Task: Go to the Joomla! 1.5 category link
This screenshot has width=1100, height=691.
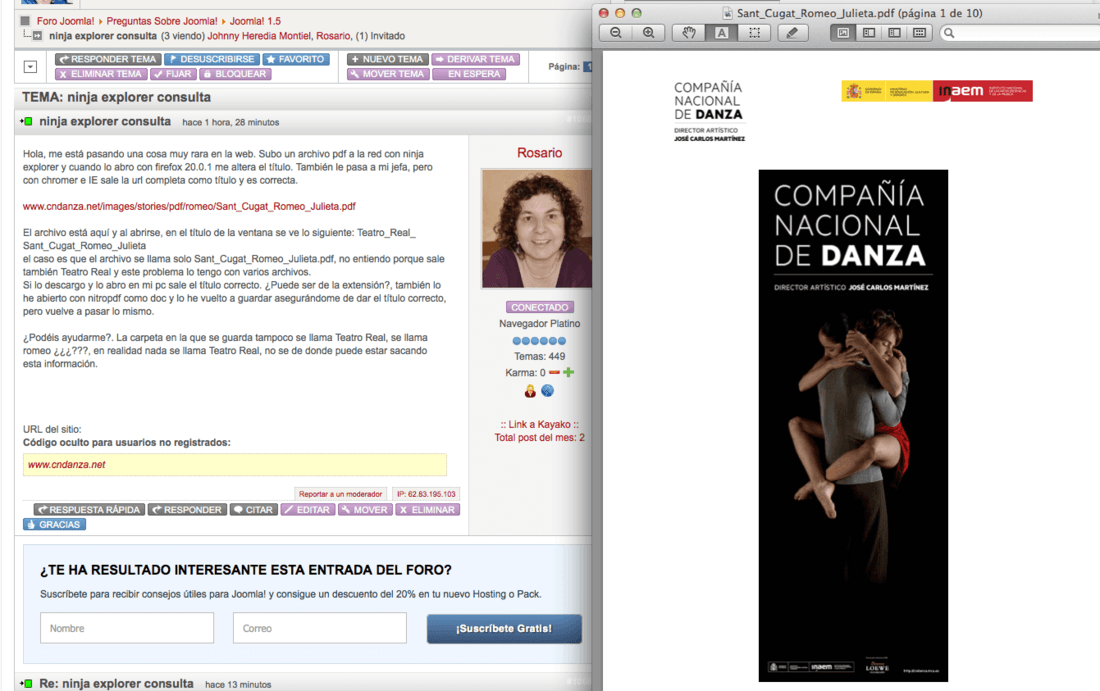Action: (255, 21)
